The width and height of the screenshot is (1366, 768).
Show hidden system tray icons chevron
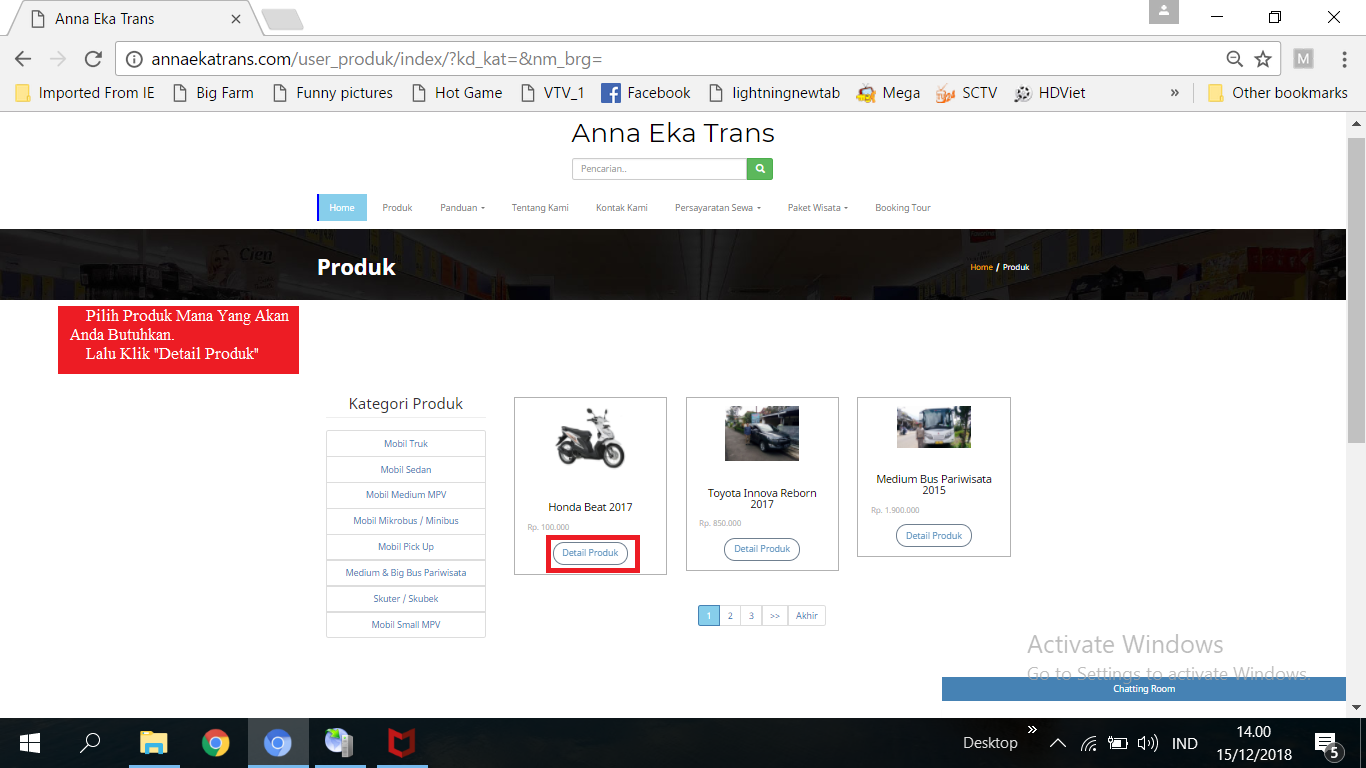1057,743
